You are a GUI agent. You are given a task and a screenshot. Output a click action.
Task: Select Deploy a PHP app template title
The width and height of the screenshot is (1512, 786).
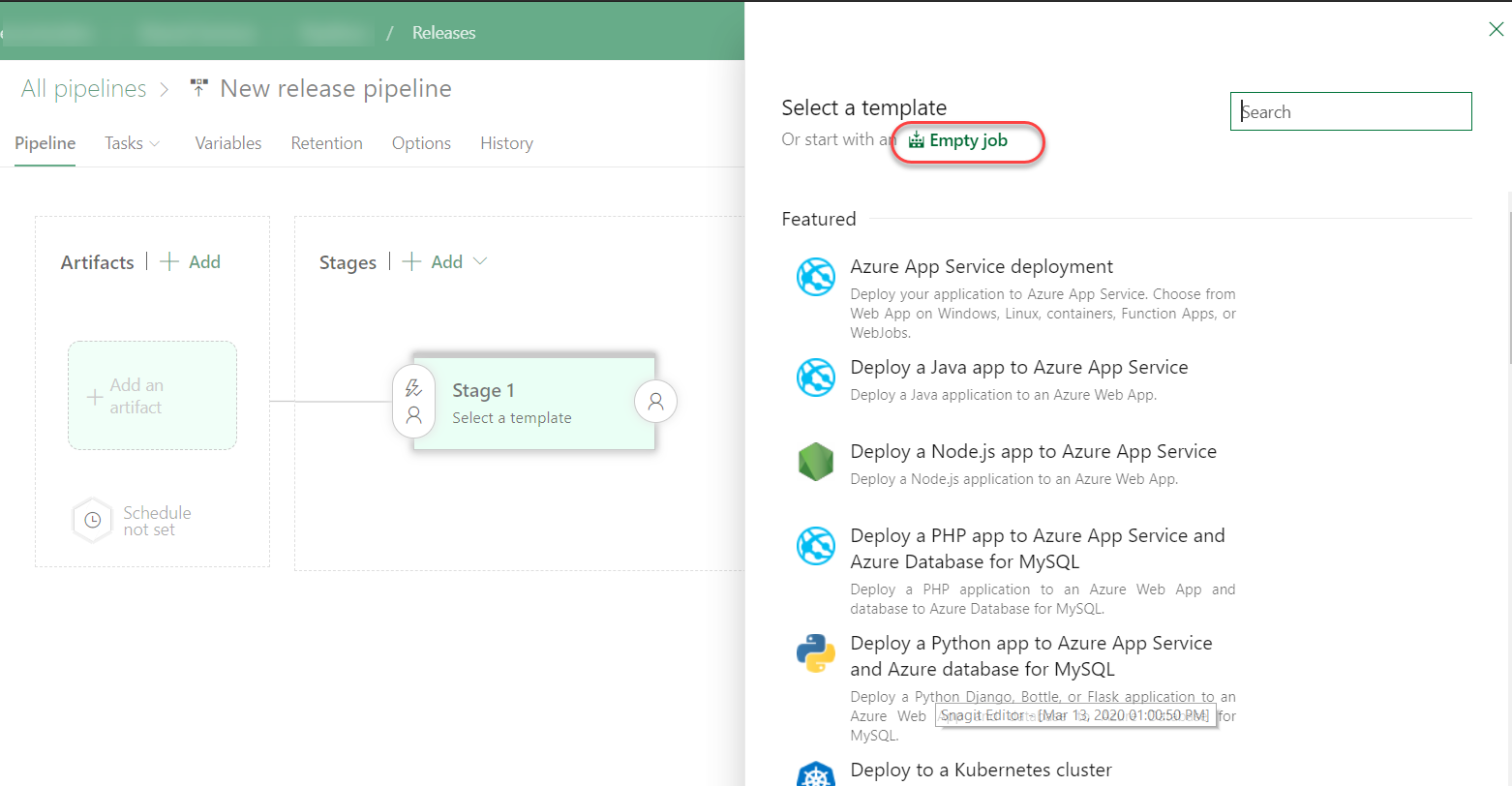pos(1038,548)
